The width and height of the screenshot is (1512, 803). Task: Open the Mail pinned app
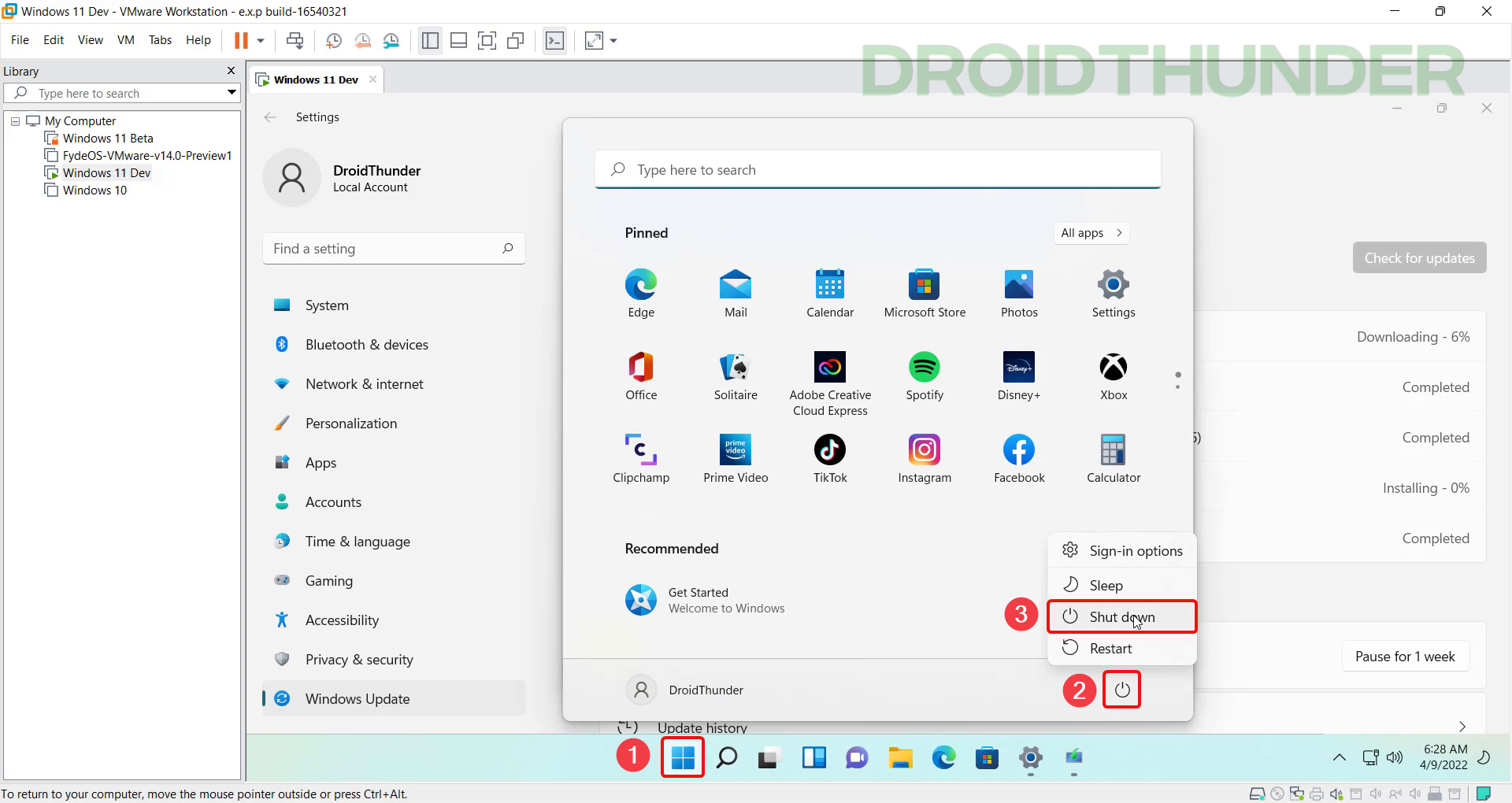[736, 293]
